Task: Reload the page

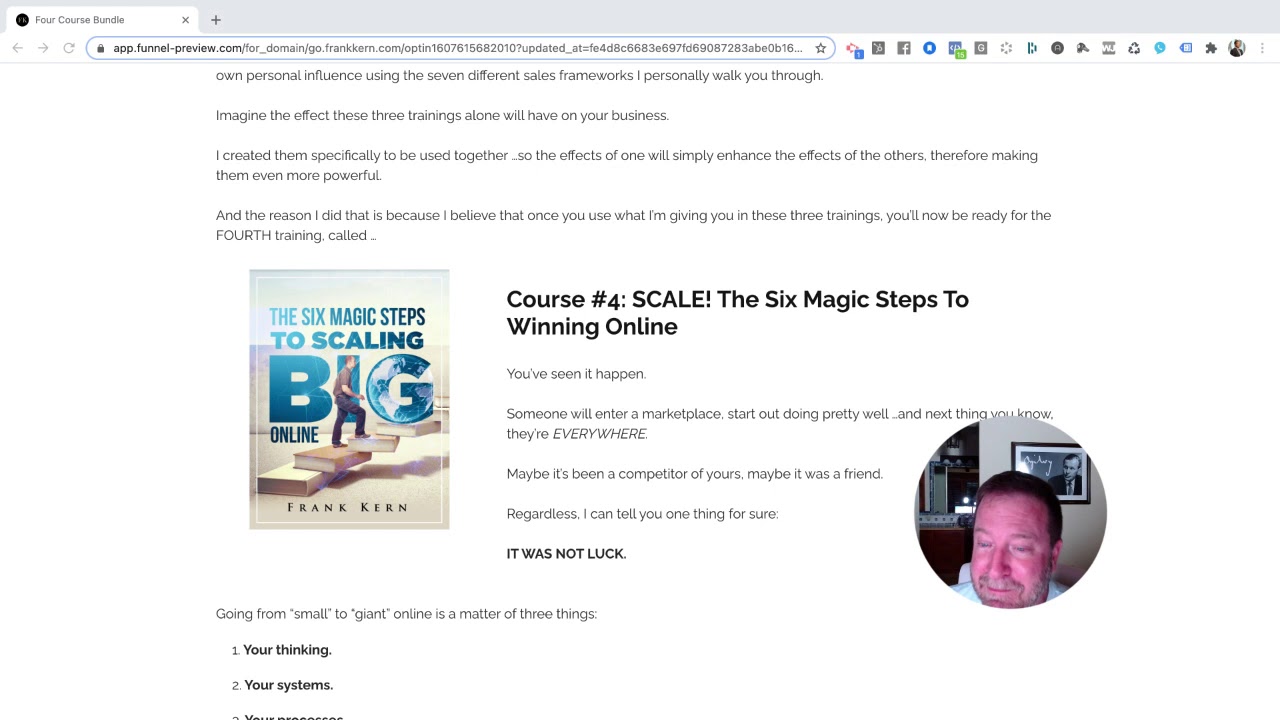Action: click(x=69, y=48)
